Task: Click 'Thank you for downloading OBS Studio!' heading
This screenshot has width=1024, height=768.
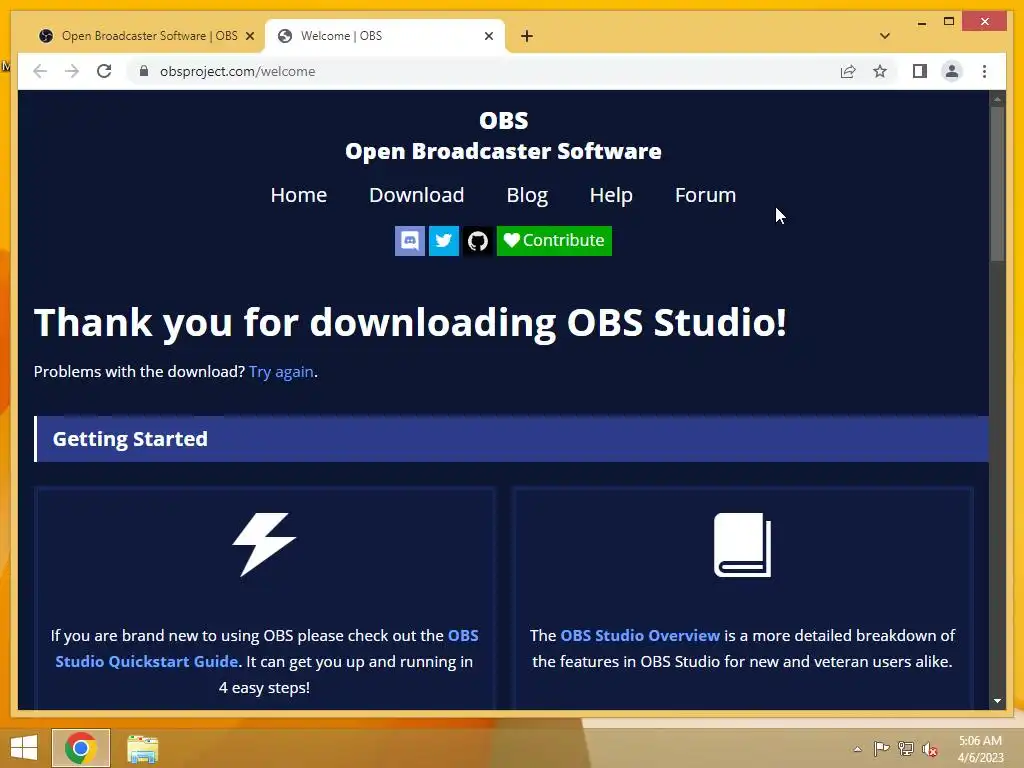Action: (410, 323)
